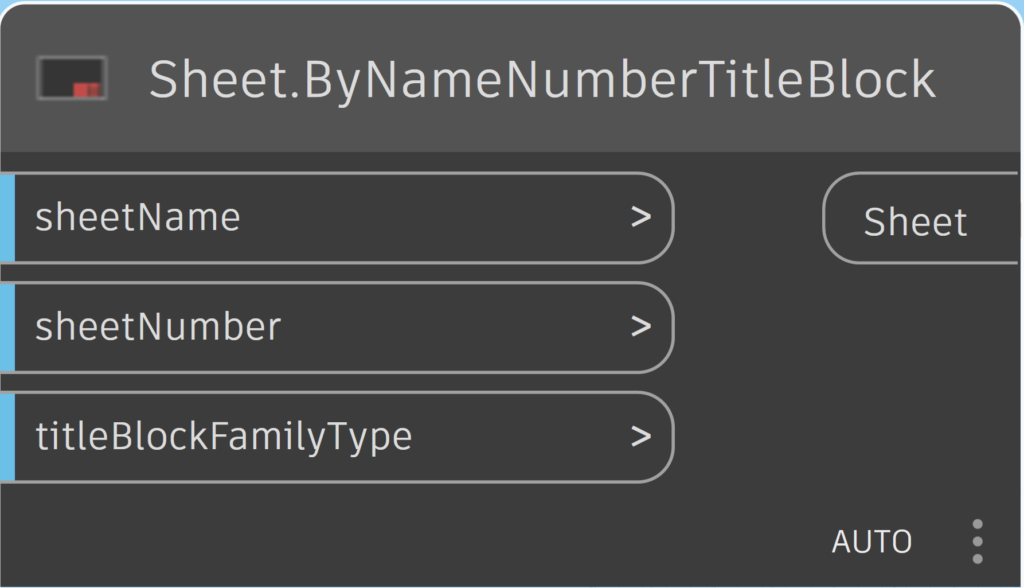Click the Sheet output port

click(916, 221)
